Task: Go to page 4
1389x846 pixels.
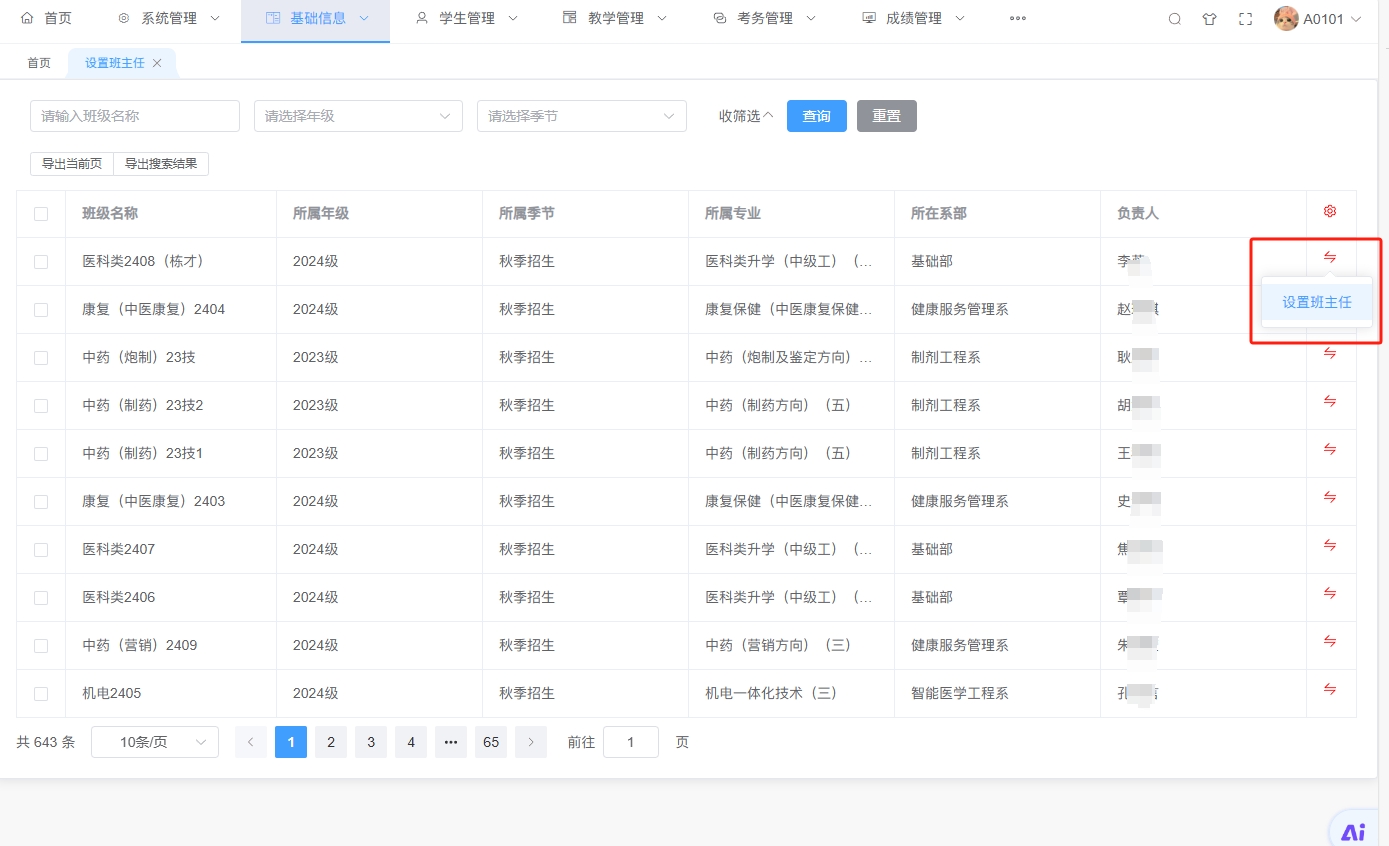Action: (411, 742)
